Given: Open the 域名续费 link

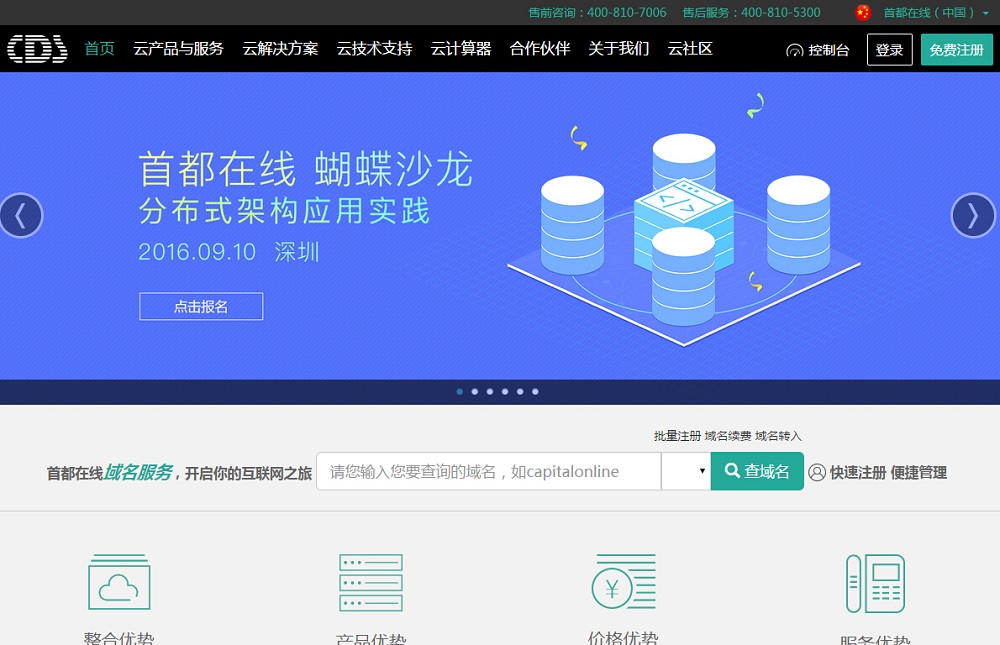Looking at the screenshot, I should 728,436.
